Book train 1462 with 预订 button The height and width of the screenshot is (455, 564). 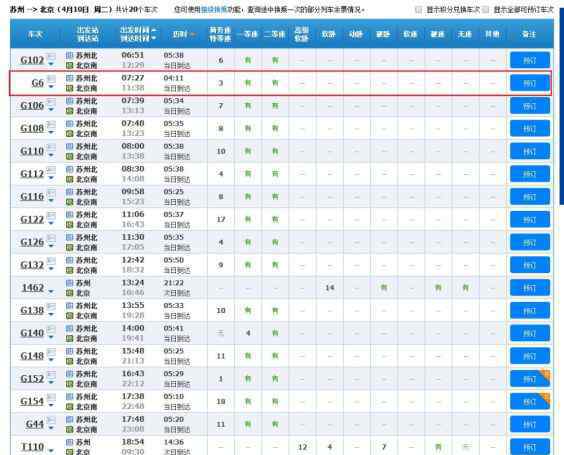tap(530, 288)
